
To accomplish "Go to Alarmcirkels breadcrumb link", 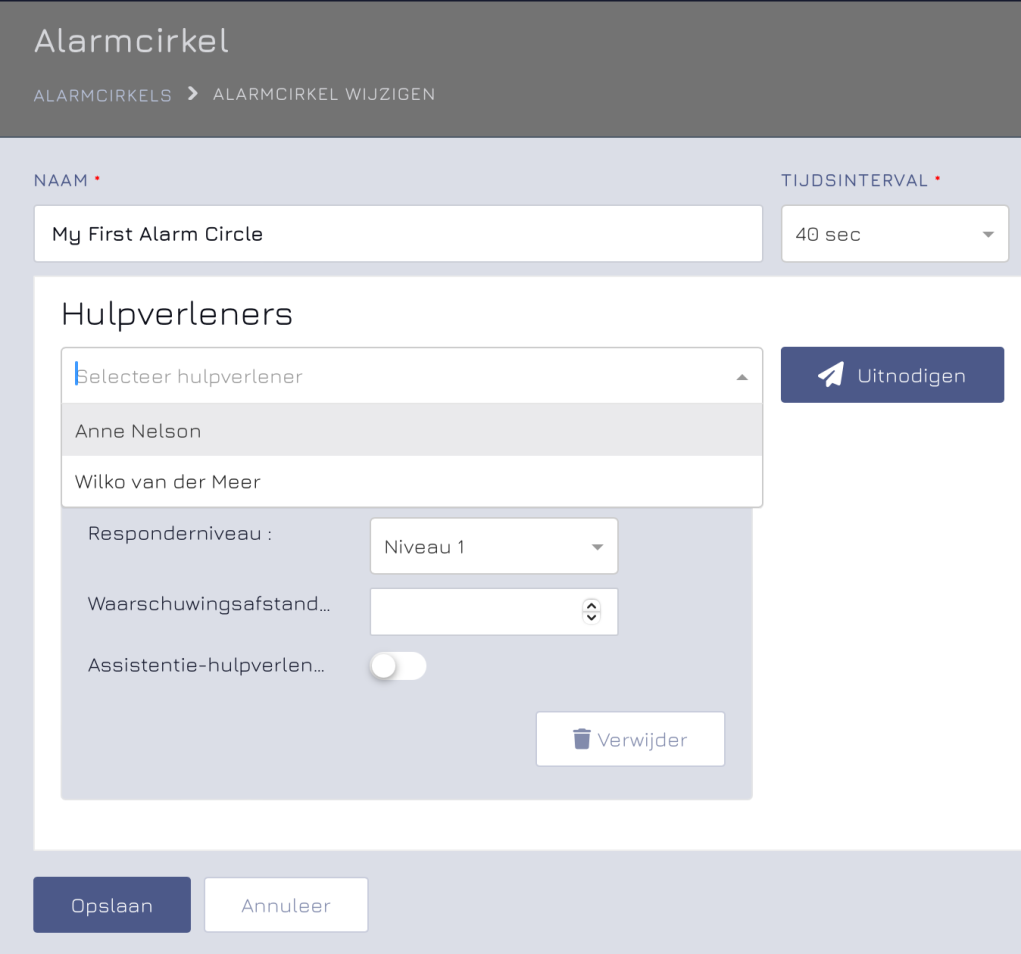I will [103, 95].
